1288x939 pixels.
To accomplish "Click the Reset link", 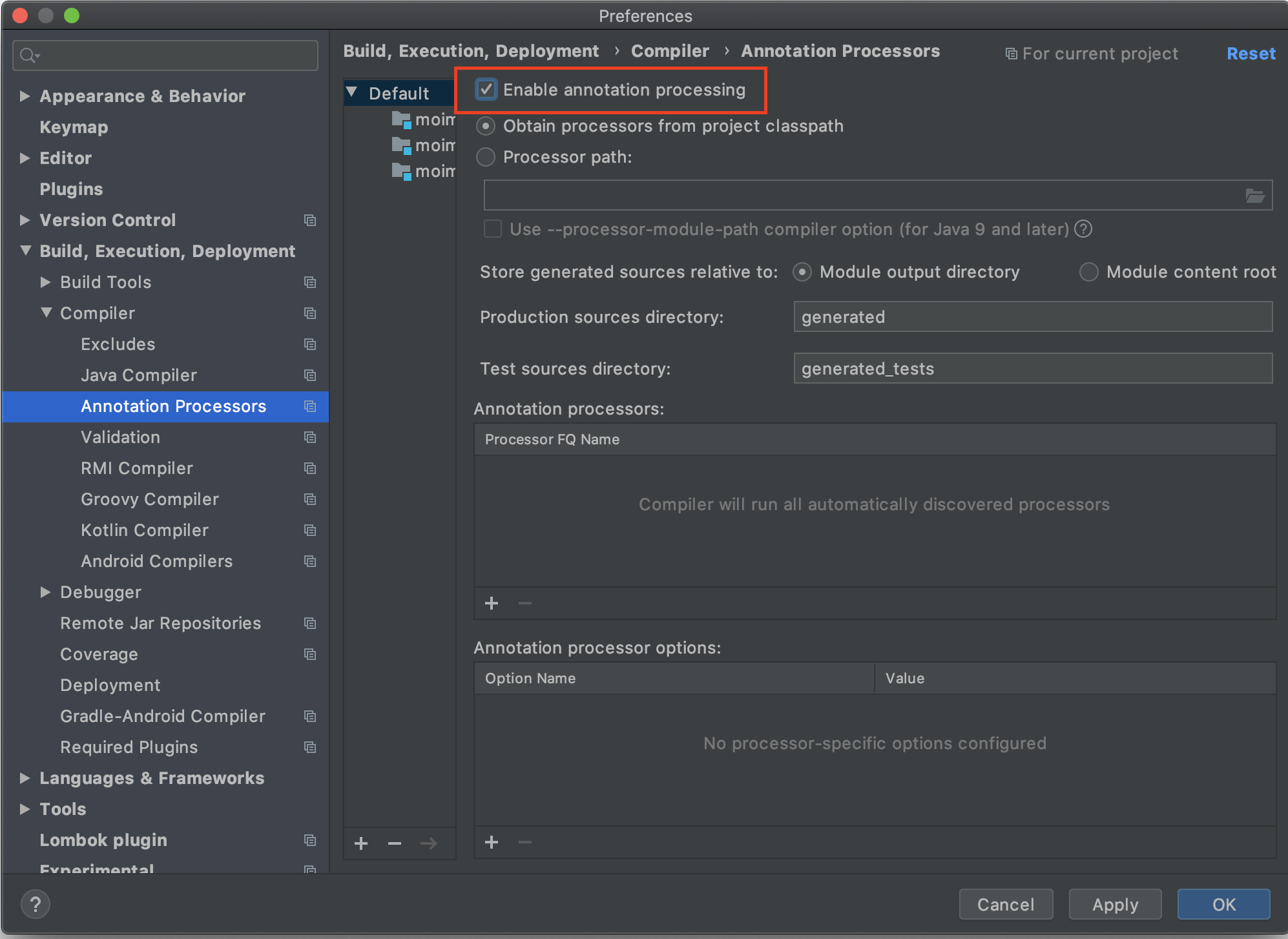I will point(1251,54).
